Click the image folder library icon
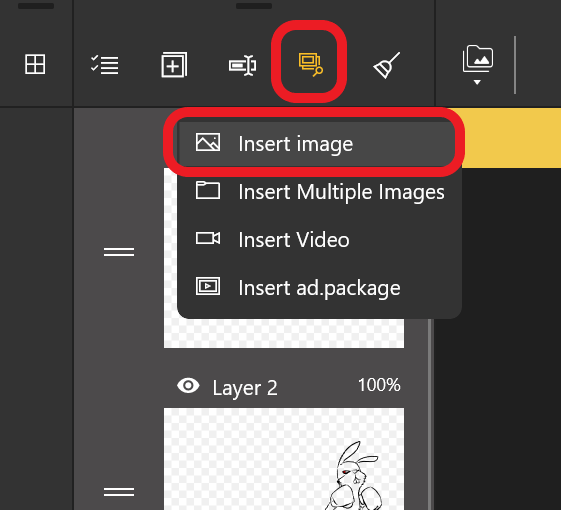561x510 pixels. [x=478, y=59]
